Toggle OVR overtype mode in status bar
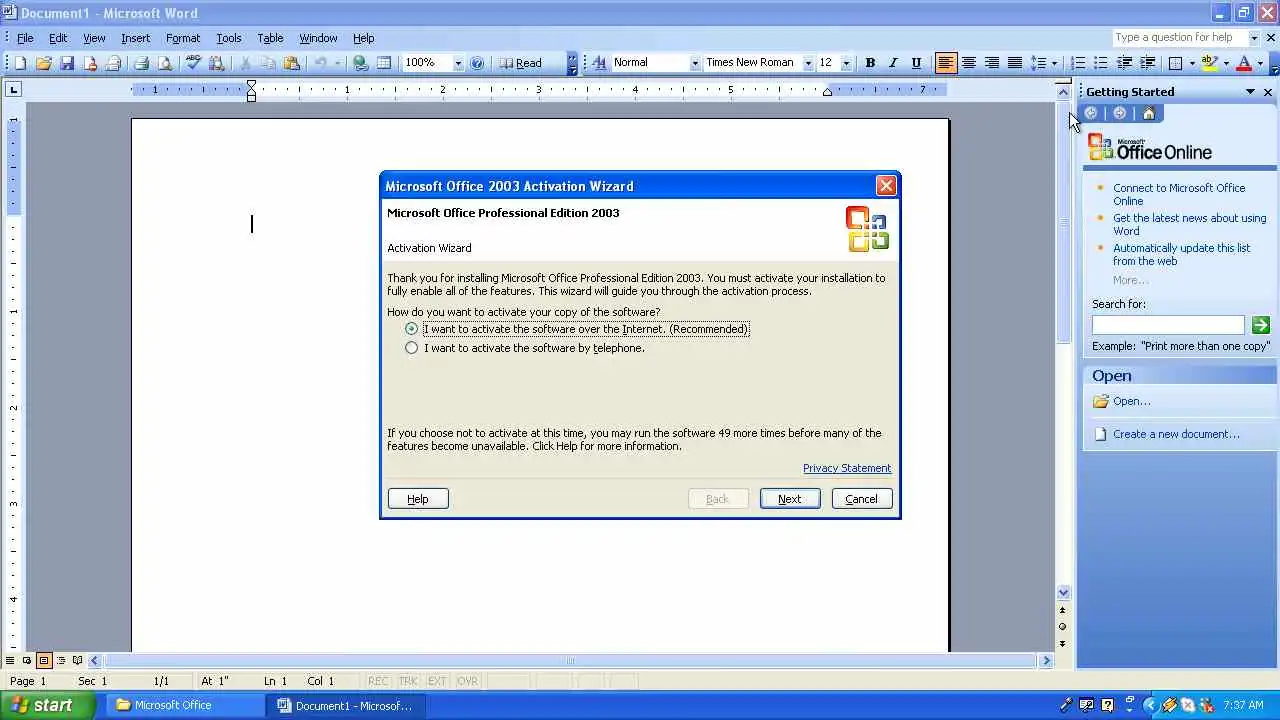The height and width of the screenshot is (720, 1280). click(467, 681)
